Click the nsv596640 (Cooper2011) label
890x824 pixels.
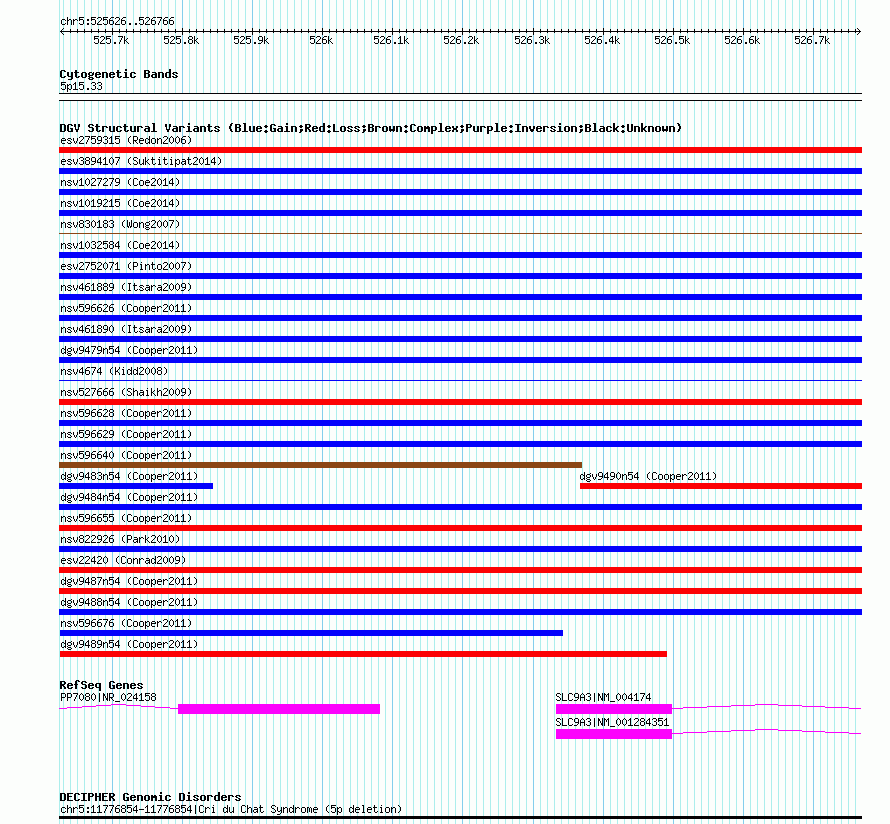[126, 455]
